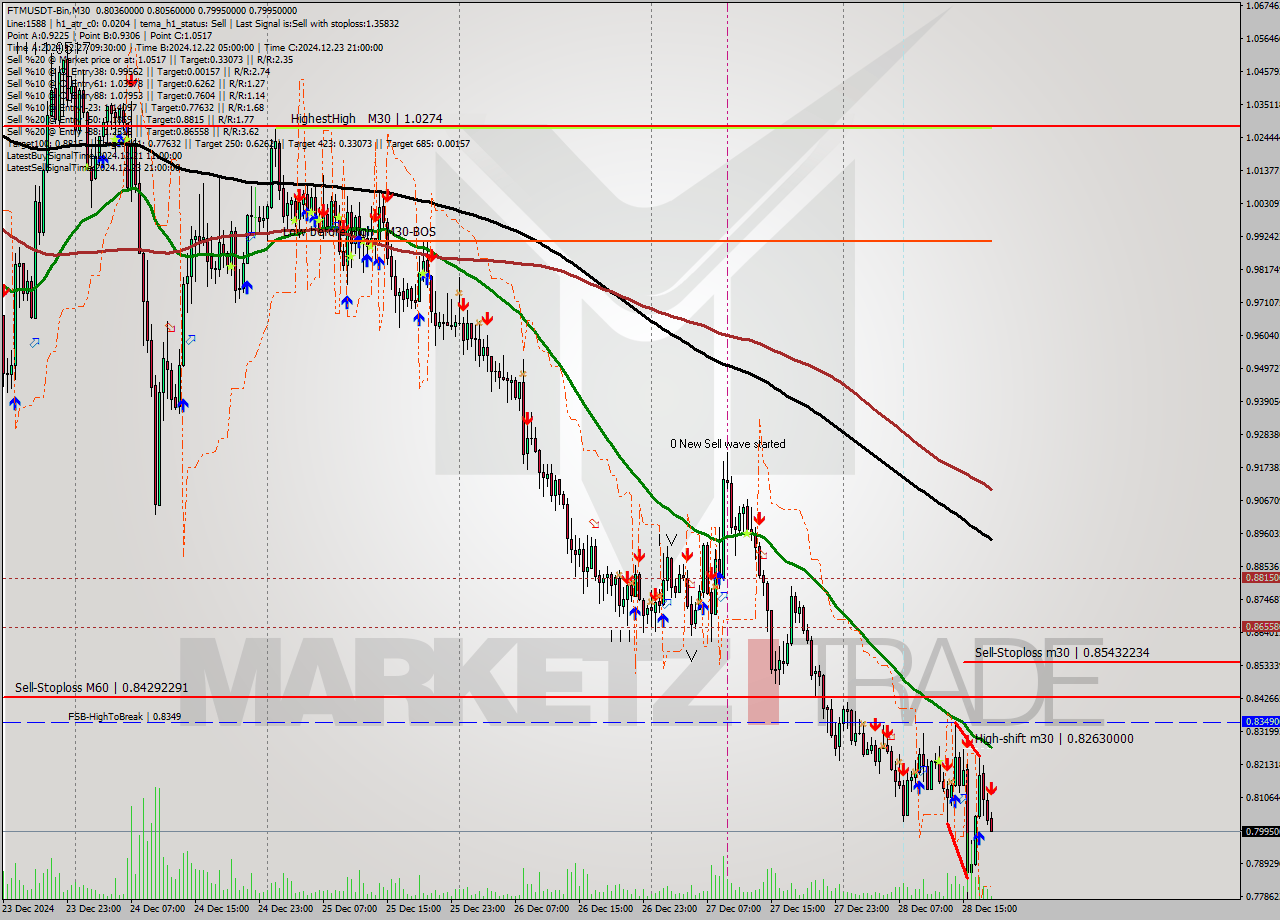Click the 0.9710 price axis value
The height and width of the screenshot is (920, 1280).
1261,302
